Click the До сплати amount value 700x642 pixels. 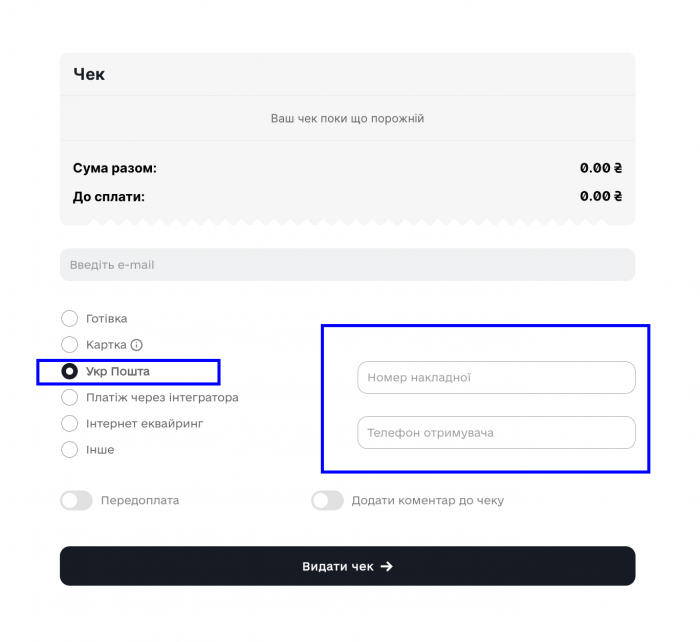[601, 196]
